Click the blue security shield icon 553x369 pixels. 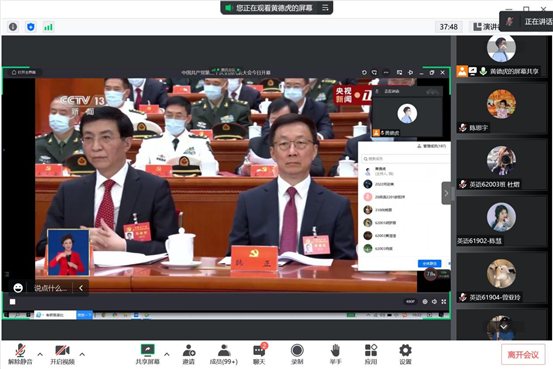(31, 27)
